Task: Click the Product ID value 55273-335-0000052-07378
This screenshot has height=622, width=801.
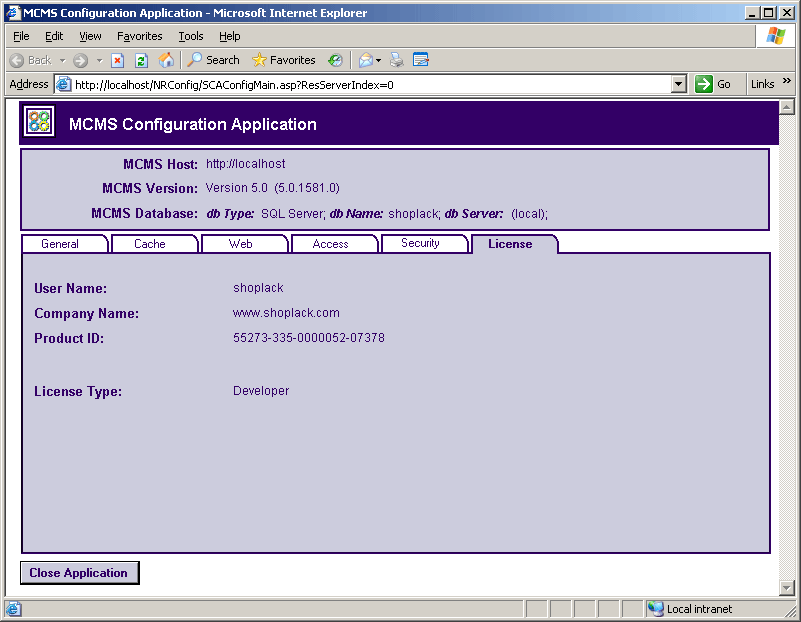Action: (x=309, y=338)
